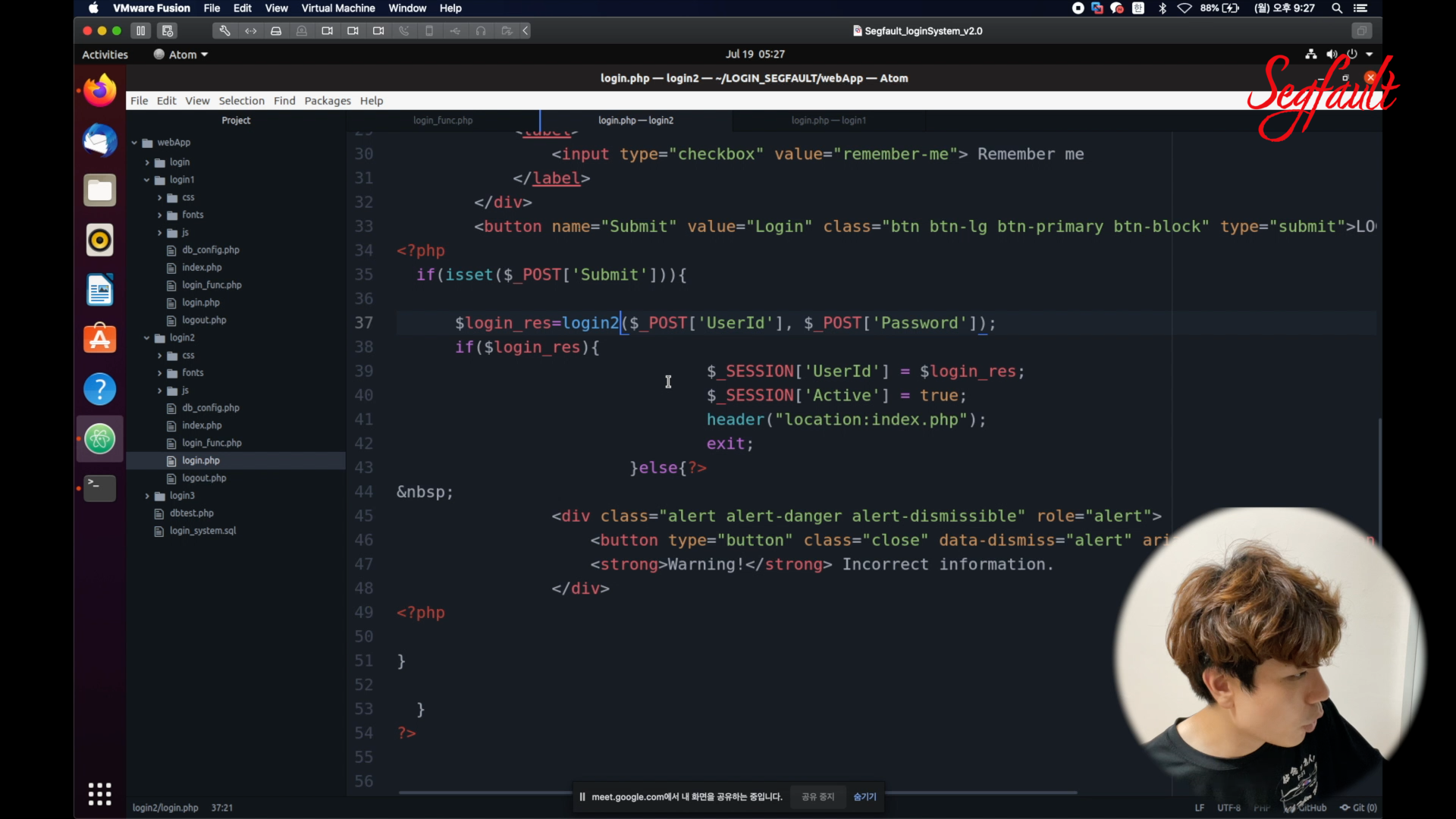Click the VMware network adapter arrows icon
The width and height of the screenshot is (1456, 819).
coord(250,31)
